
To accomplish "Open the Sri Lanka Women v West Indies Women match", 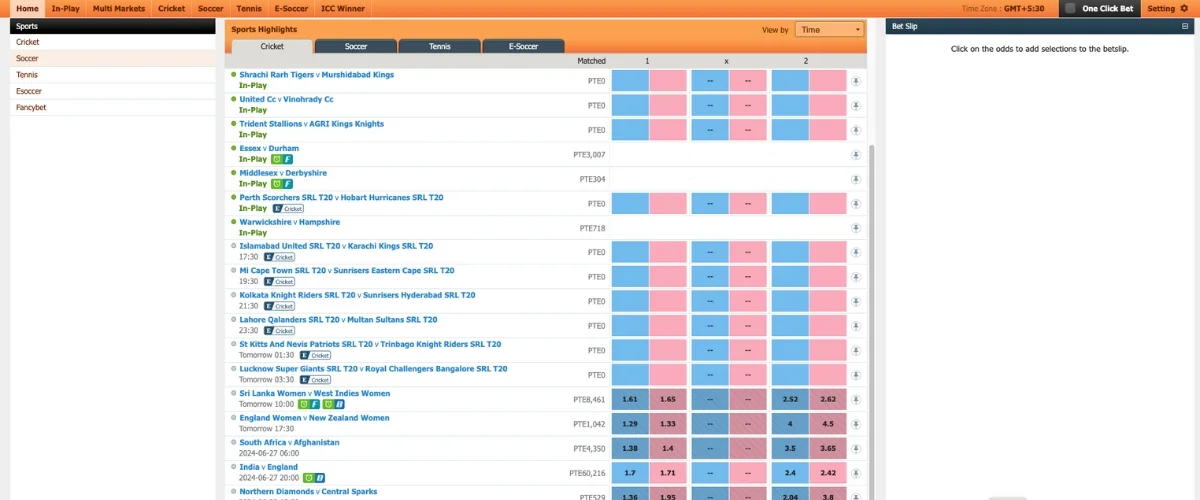I will (x=314, y=393).
